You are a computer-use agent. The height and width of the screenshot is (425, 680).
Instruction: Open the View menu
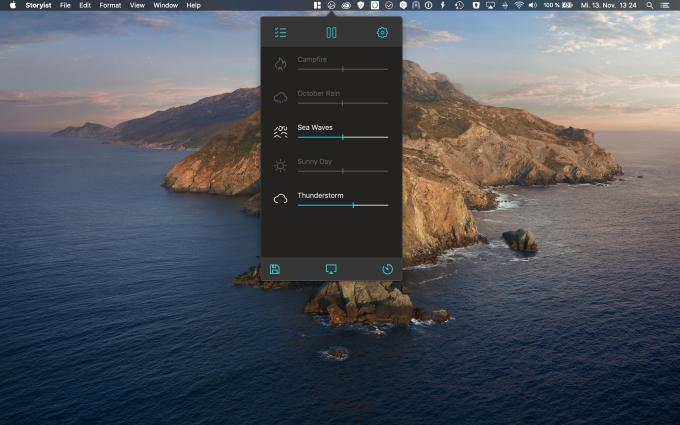tap(137, 5)
